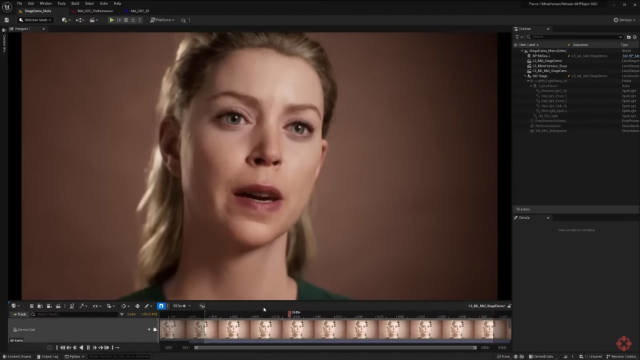
Task: Open the Tools menu
Action: click(x=62, y=3)
